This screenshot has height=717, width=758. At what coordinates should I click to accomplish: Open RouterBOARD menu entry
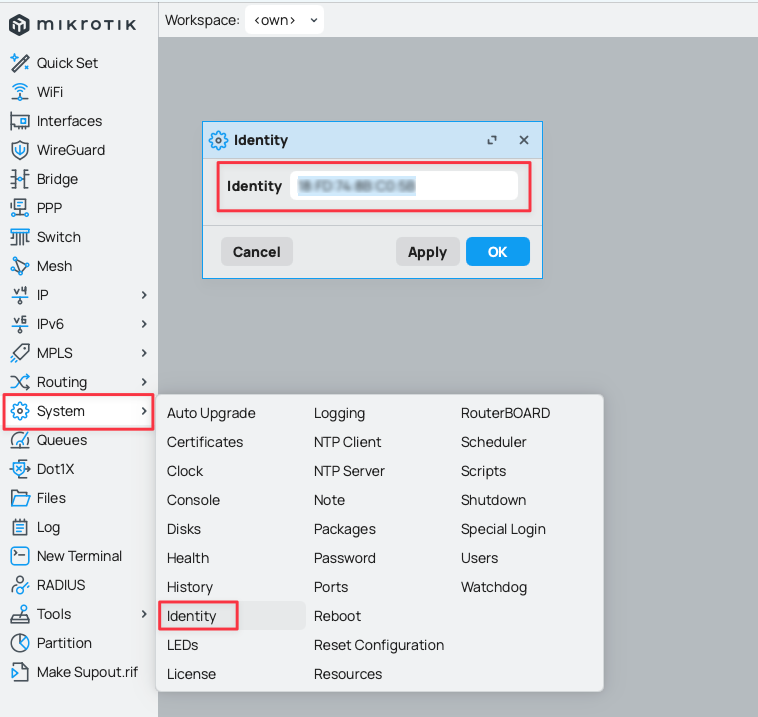[505, 413]
